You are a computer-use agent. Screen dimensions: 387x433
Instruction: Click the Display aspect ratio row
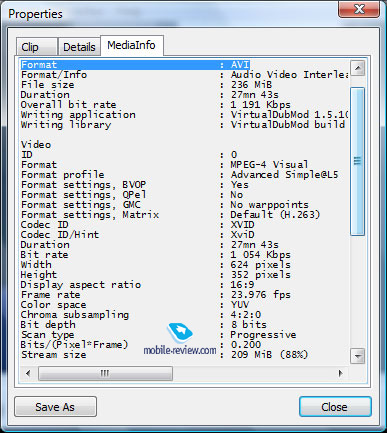(x=185, y=285)
